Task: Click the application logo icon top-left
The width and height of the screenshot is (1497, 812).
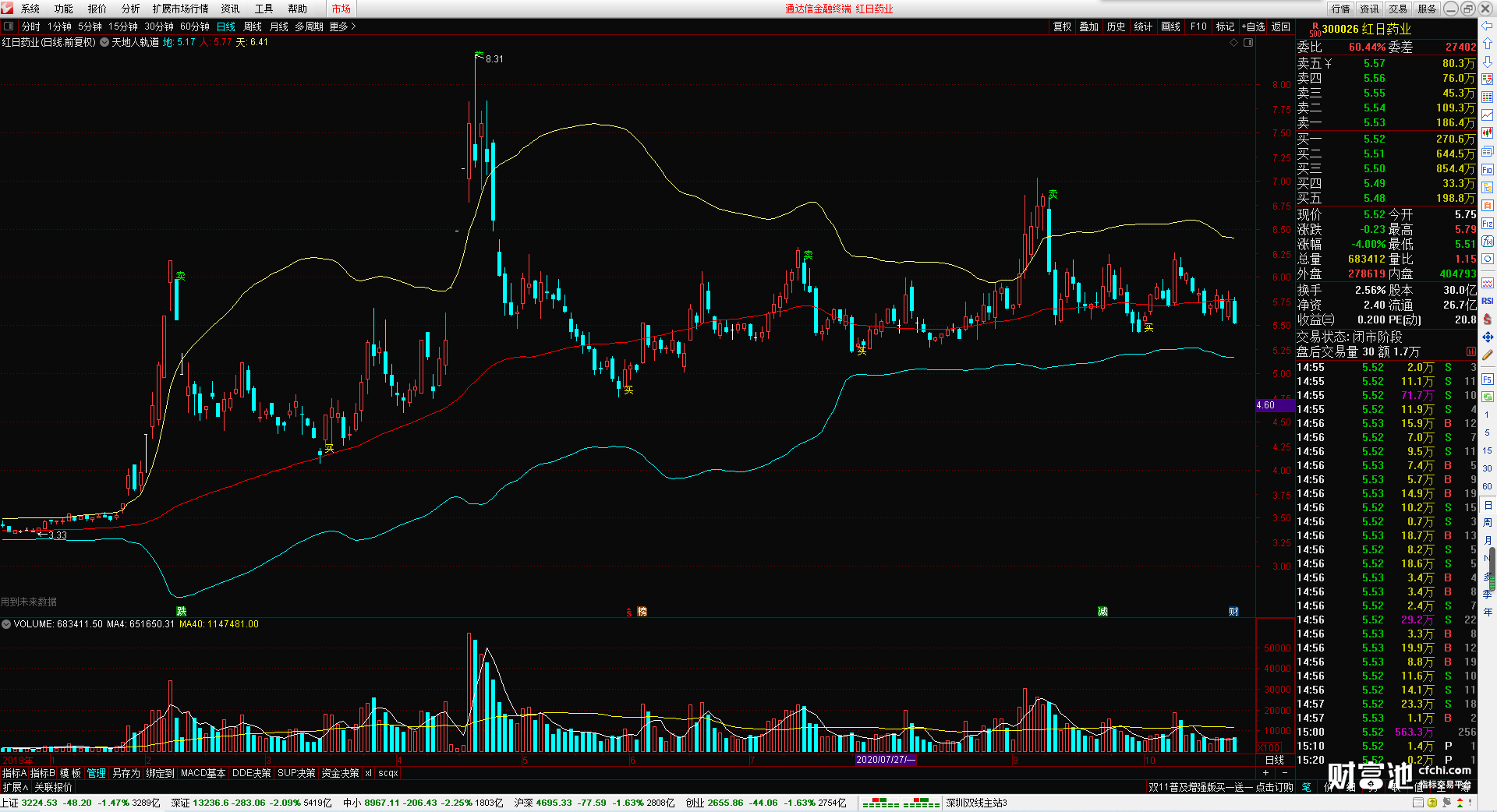Action: pyautogui.click(x=8, y=9)
